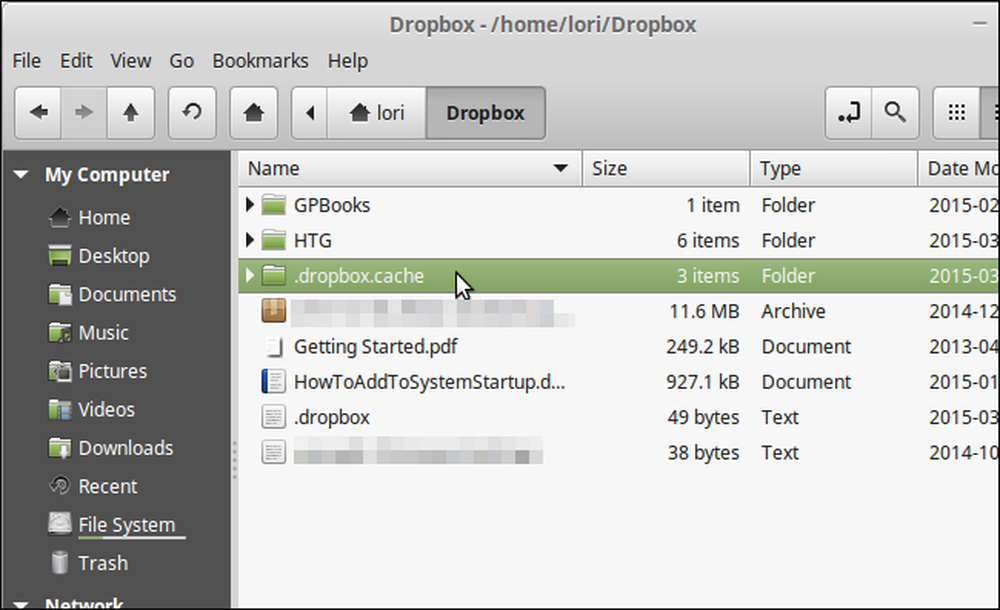Open Pictures in the sidebar
This screenshot has height=610, width=1000.
(x=97, y=371)
